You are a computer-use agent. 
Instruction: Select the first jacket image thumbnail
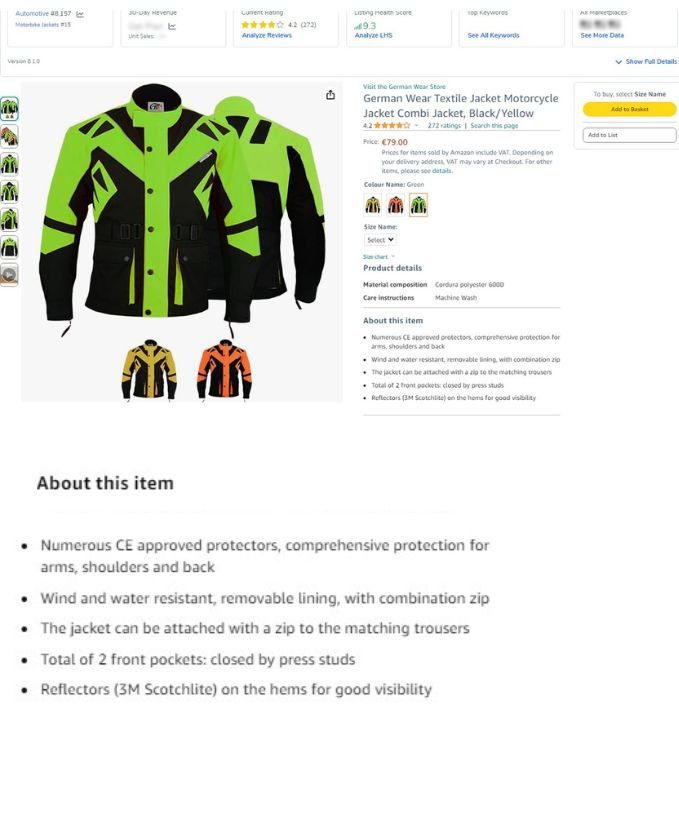pos(9,109)
